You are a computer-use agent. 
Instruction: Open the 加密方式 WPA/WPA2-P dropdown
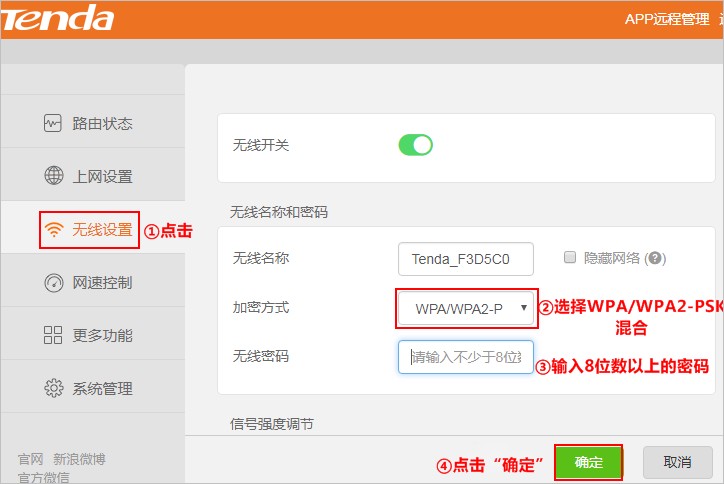point(466,308)
